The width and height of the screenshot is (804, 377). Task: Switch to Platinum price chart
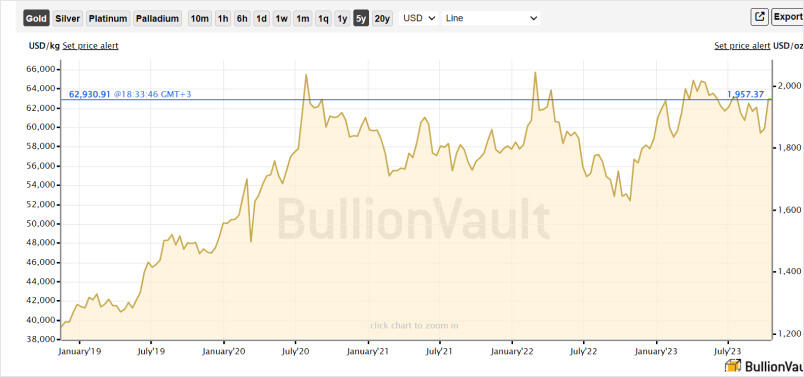107,18
